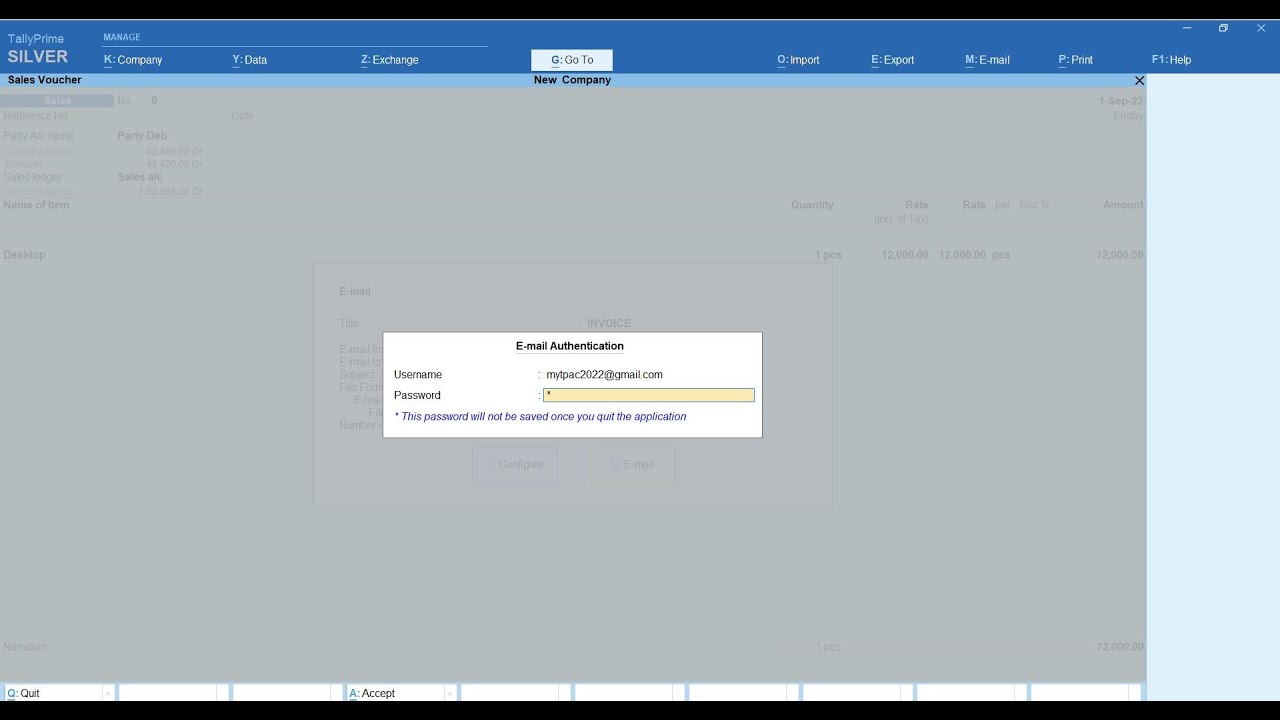Image resolution: width=1280 pixels, height=720 pixels.
Task: Click the Name of Item column header
Action: click(37, 205)
